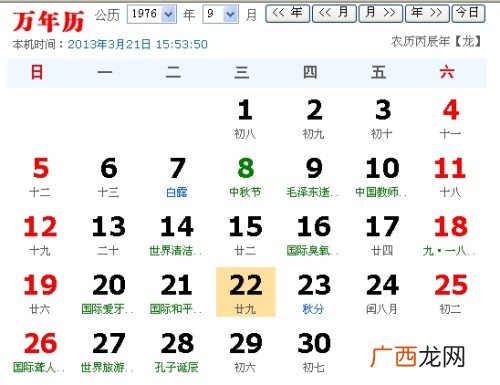The height and width of the screenshot is (385, 500).
Task: Go to previous year with << 年 button
Action: click(287, 13)
